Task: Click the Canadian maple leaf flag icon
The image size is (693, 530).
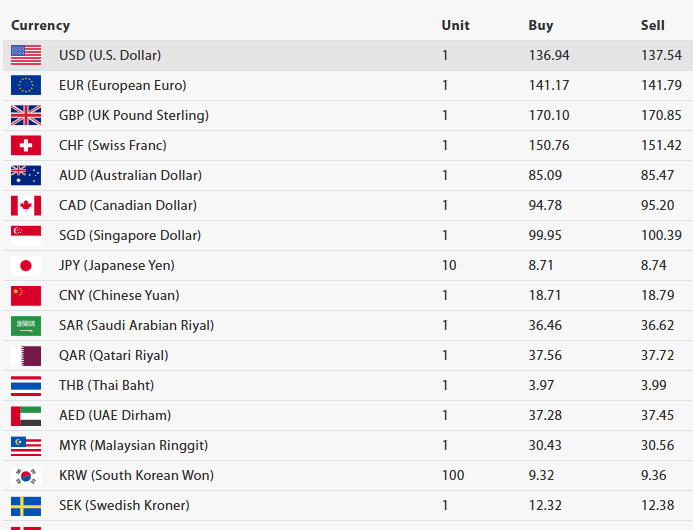Action: (x=26, y=205)
